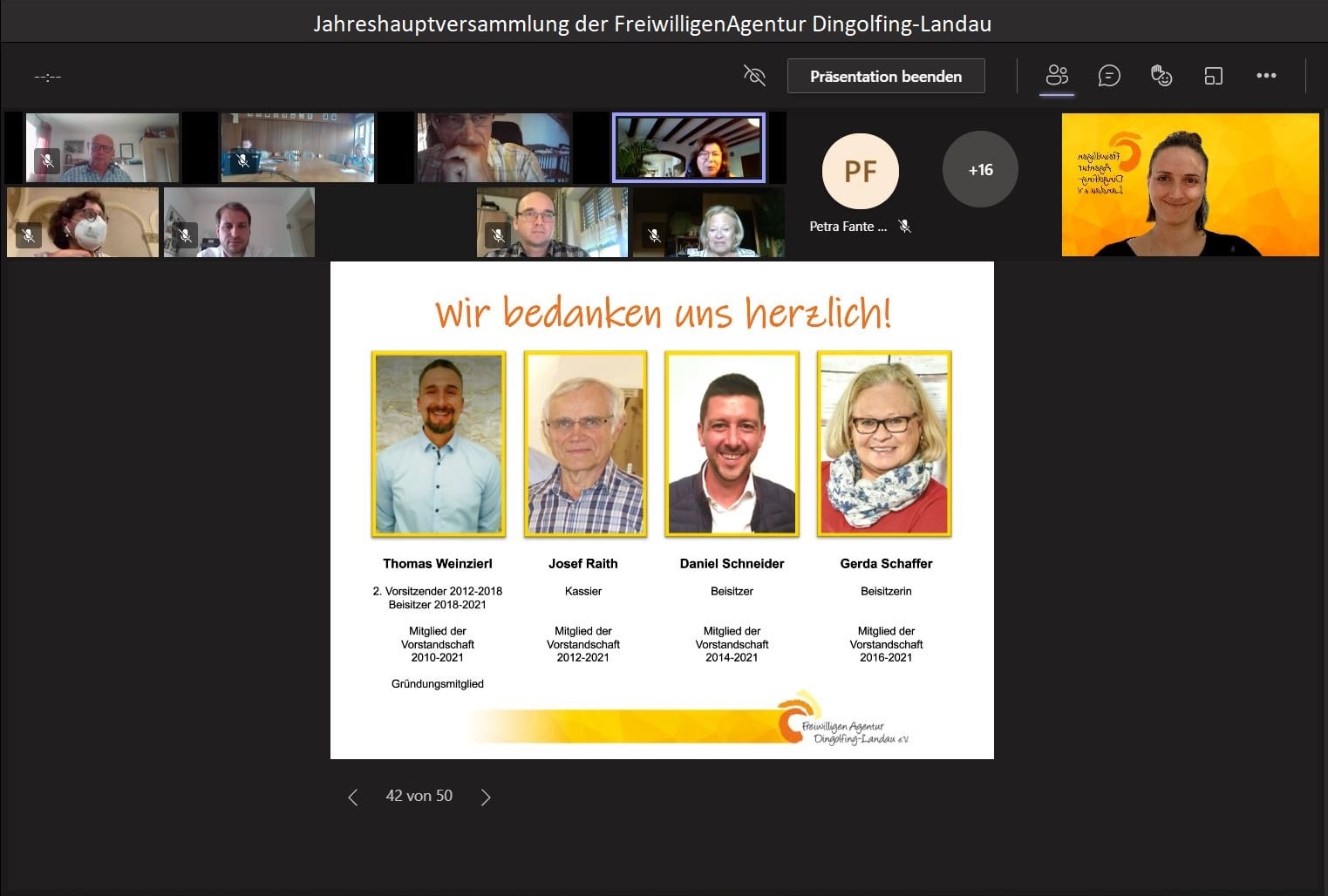Image resolution: width=1328 pixels, height=896 pixels.
Task: Go to previous slide arrow
Action: 353,797
